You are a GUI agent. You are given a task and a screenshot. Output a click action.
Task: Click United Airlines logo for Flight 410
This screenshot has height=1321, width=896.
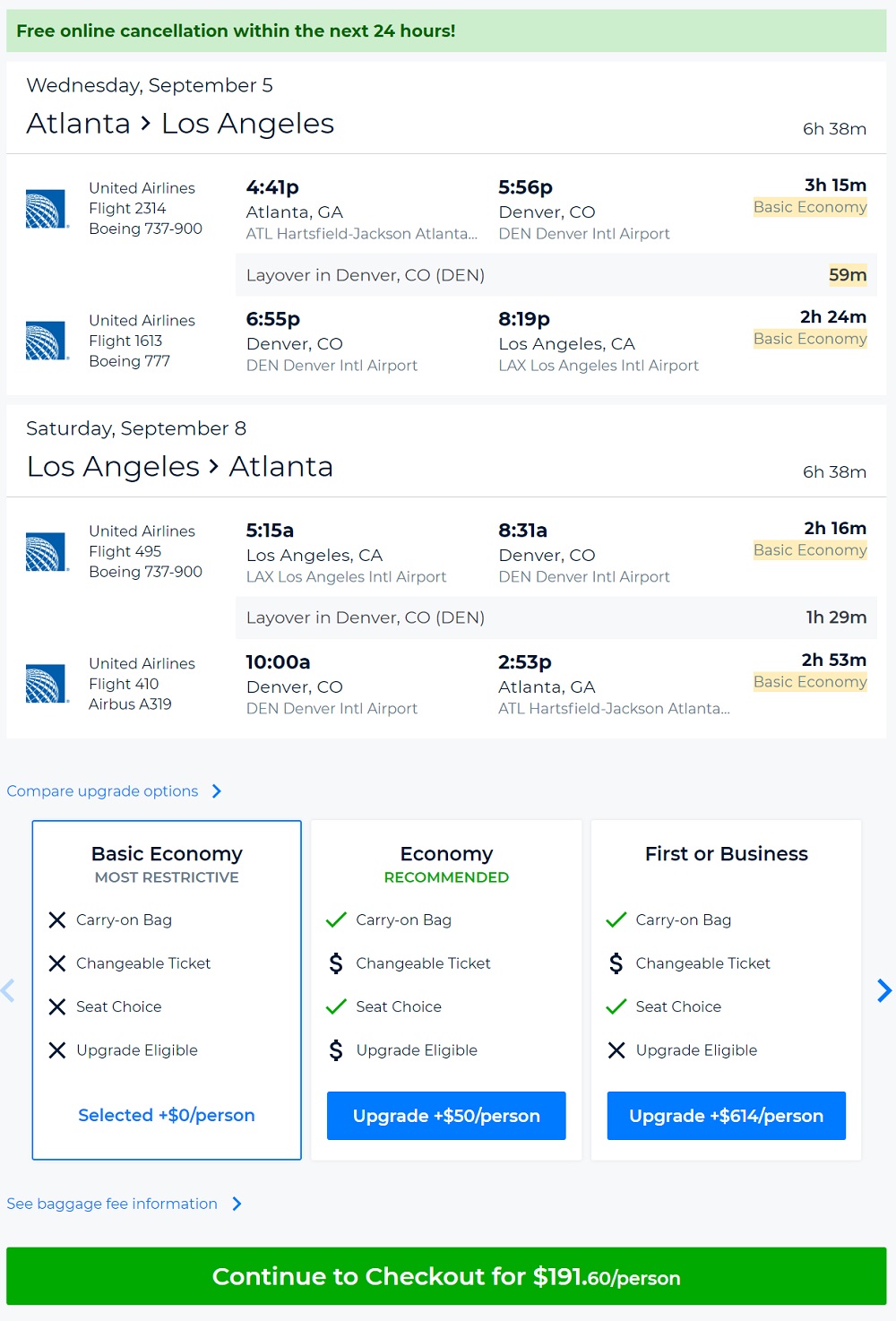[47, 684]
